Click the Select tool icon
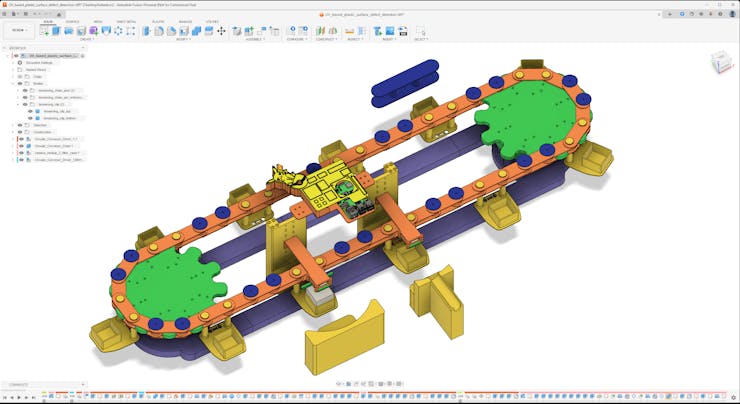Screen dimensions: 740x404 coord(420,31)
